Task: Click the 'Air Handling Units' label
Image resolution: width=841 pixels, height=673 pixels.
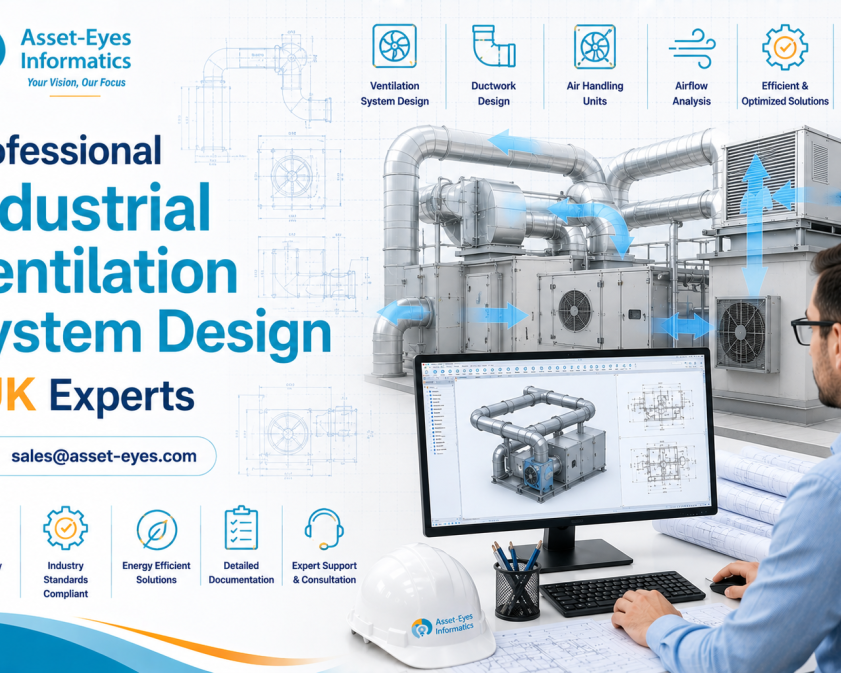Action: coord(595,93)
